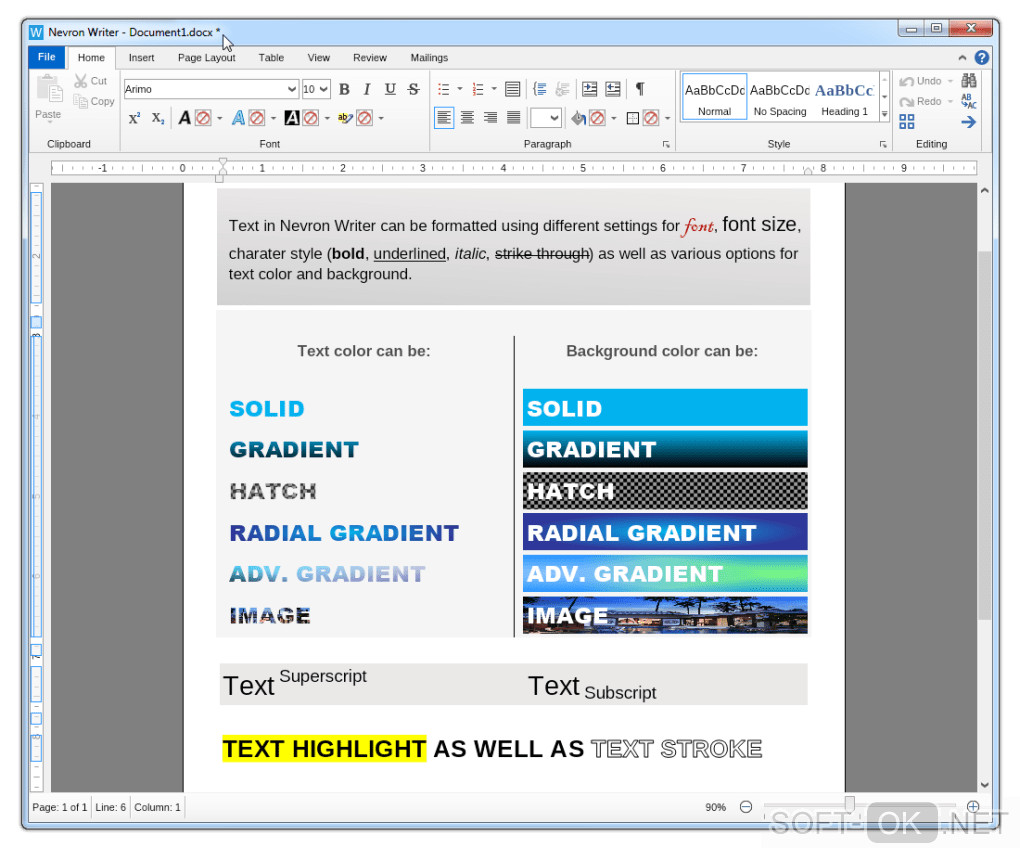Click the bulleted list icon

coord(444,89)
